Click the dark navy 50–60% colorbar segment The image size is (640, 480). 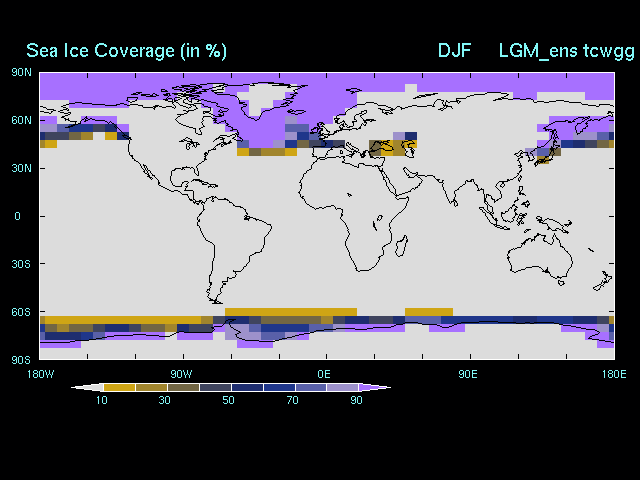(247, 387)
